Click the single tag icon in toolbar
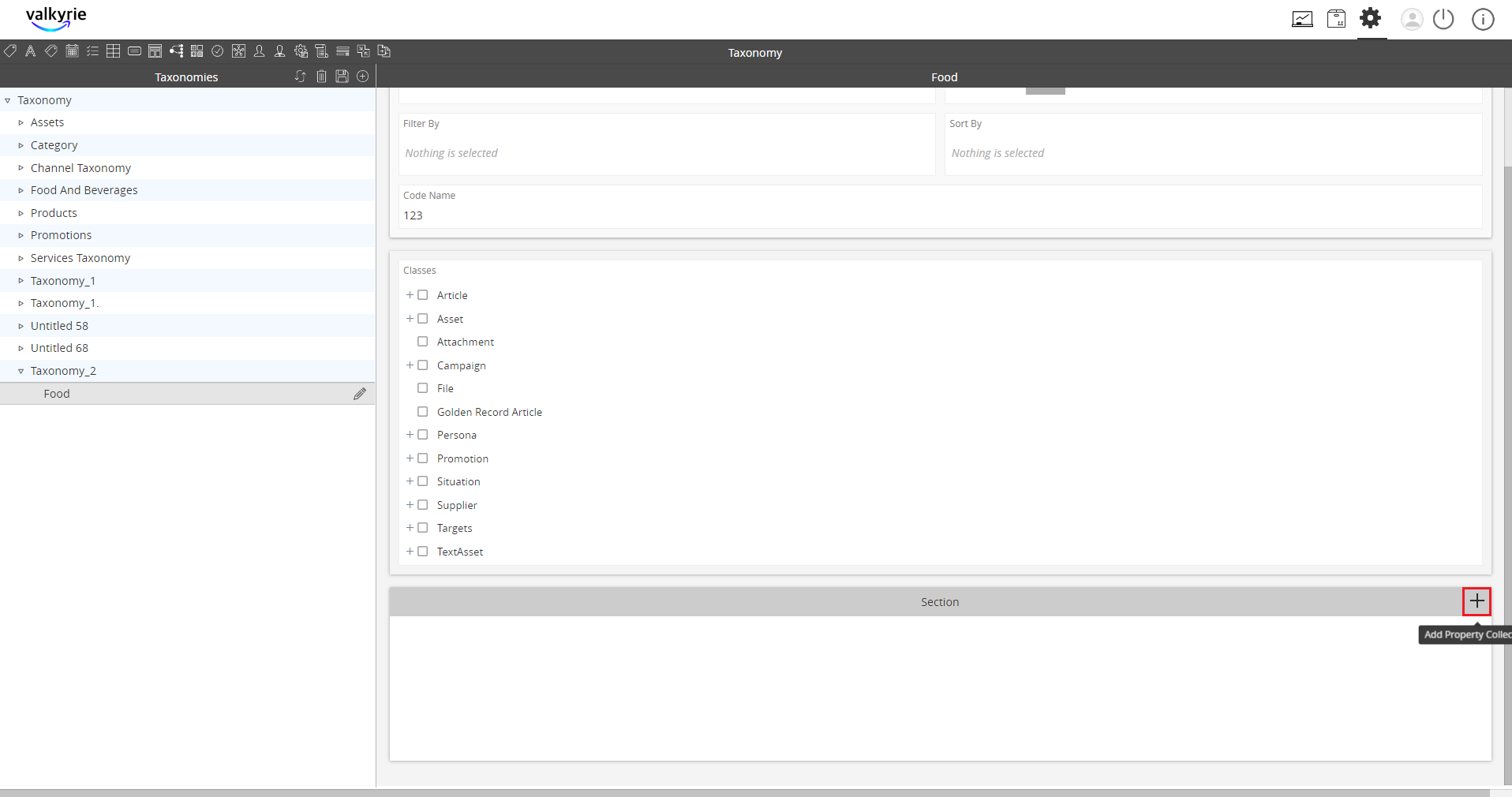Viewport: 1512px width, 797px height. [10, 51]
